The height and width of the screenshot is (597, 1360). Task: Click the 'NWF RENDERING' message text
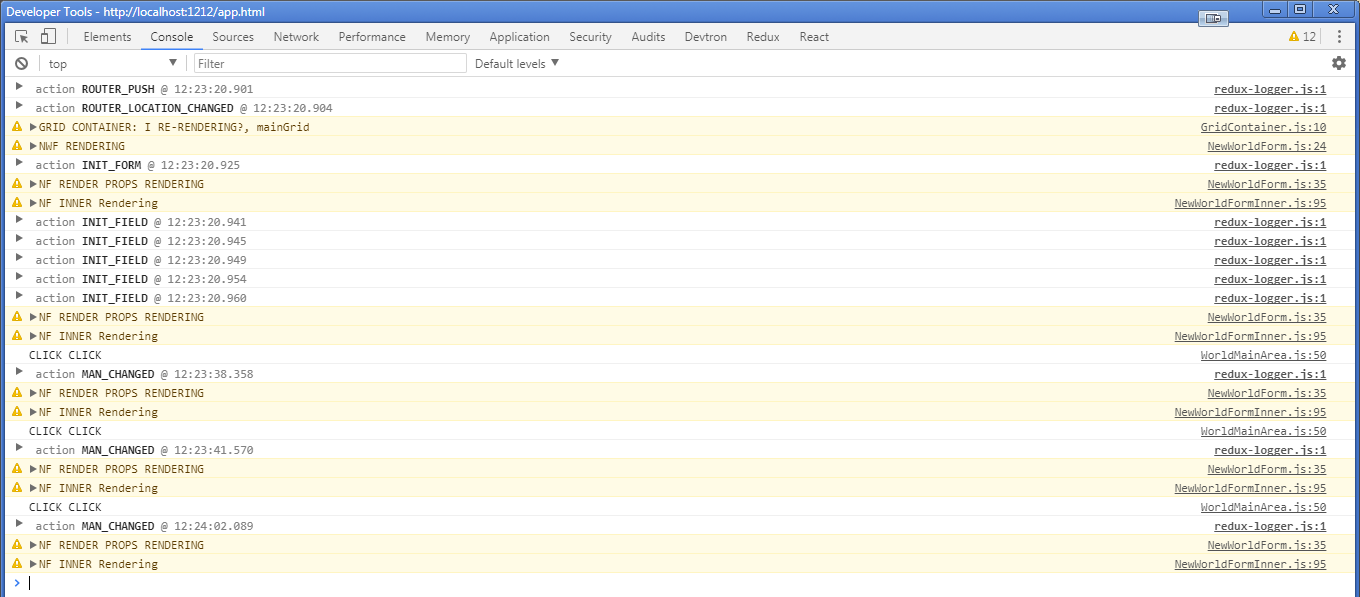tap(82, 146)
